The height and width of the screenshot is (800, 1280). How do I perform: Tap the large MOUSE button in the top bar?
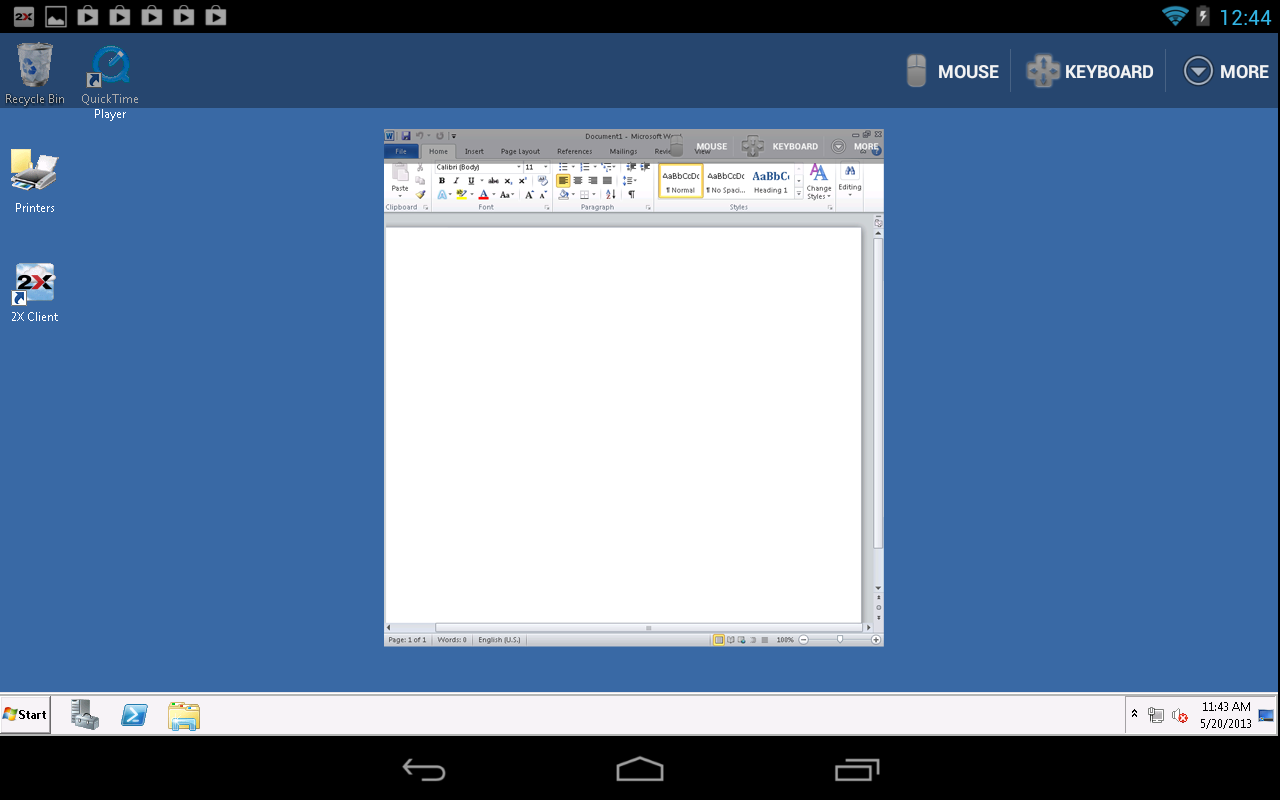(x=952, y=71)
